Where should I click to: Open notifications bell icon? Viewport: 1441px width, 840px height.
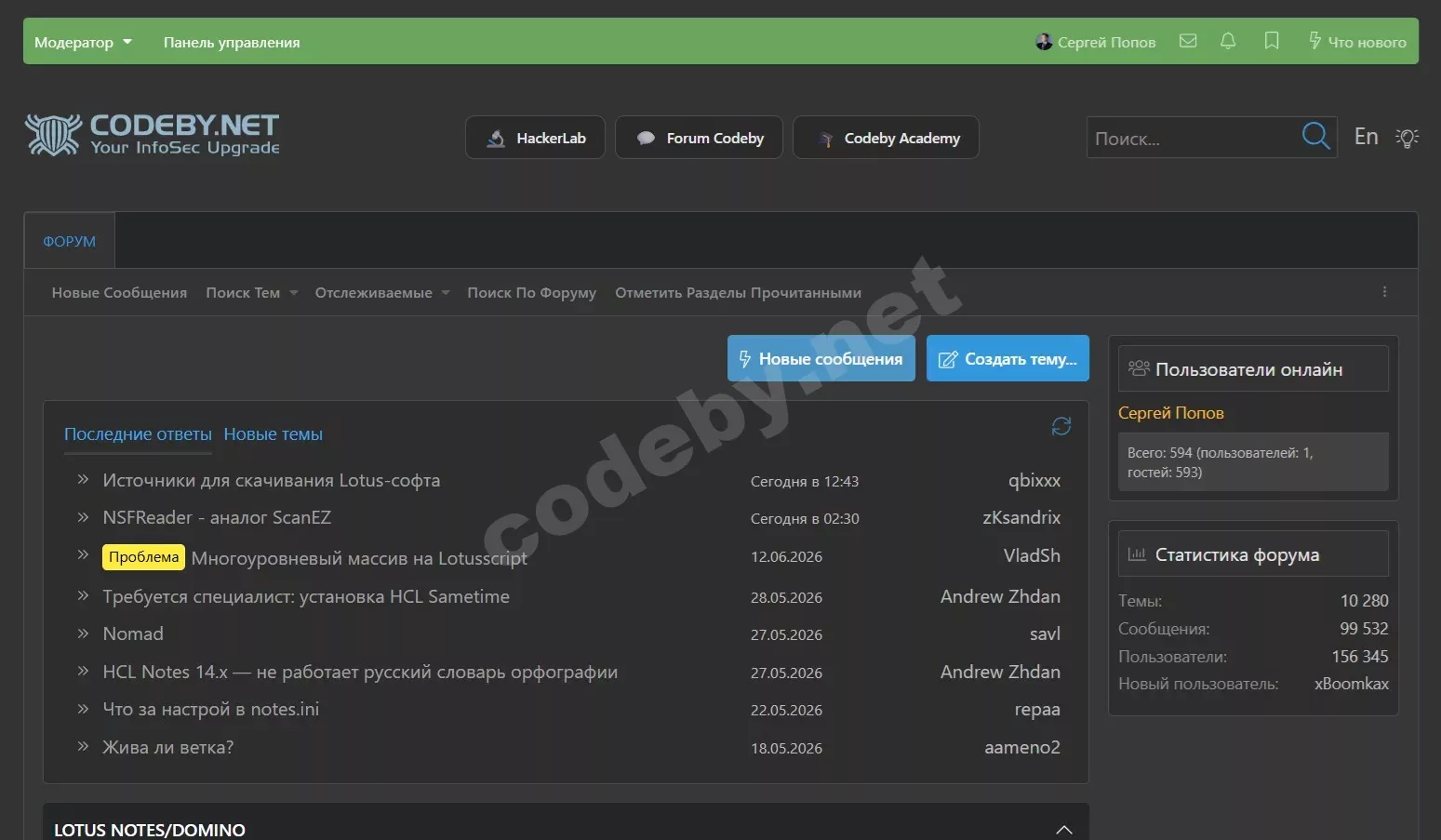[1228, 41]
